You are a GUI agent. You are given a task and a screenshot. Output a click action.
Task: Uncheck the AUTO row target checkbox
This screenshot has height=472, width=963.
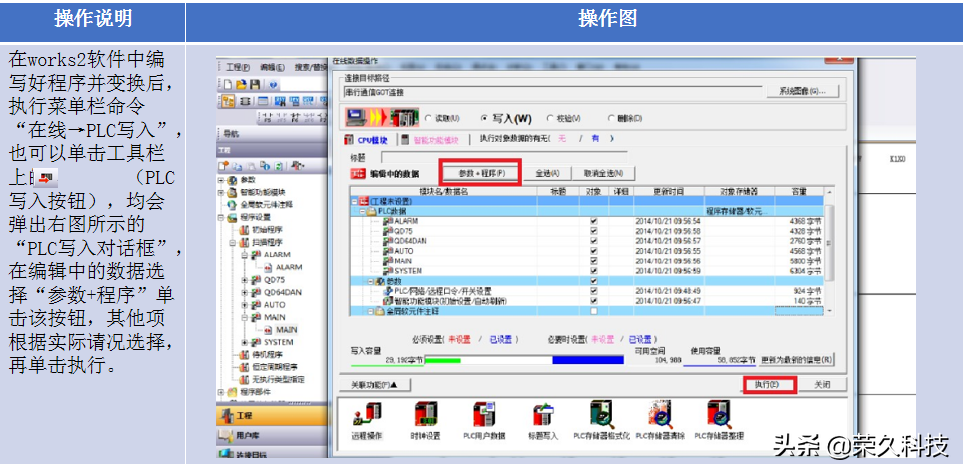tap(594, 251)
